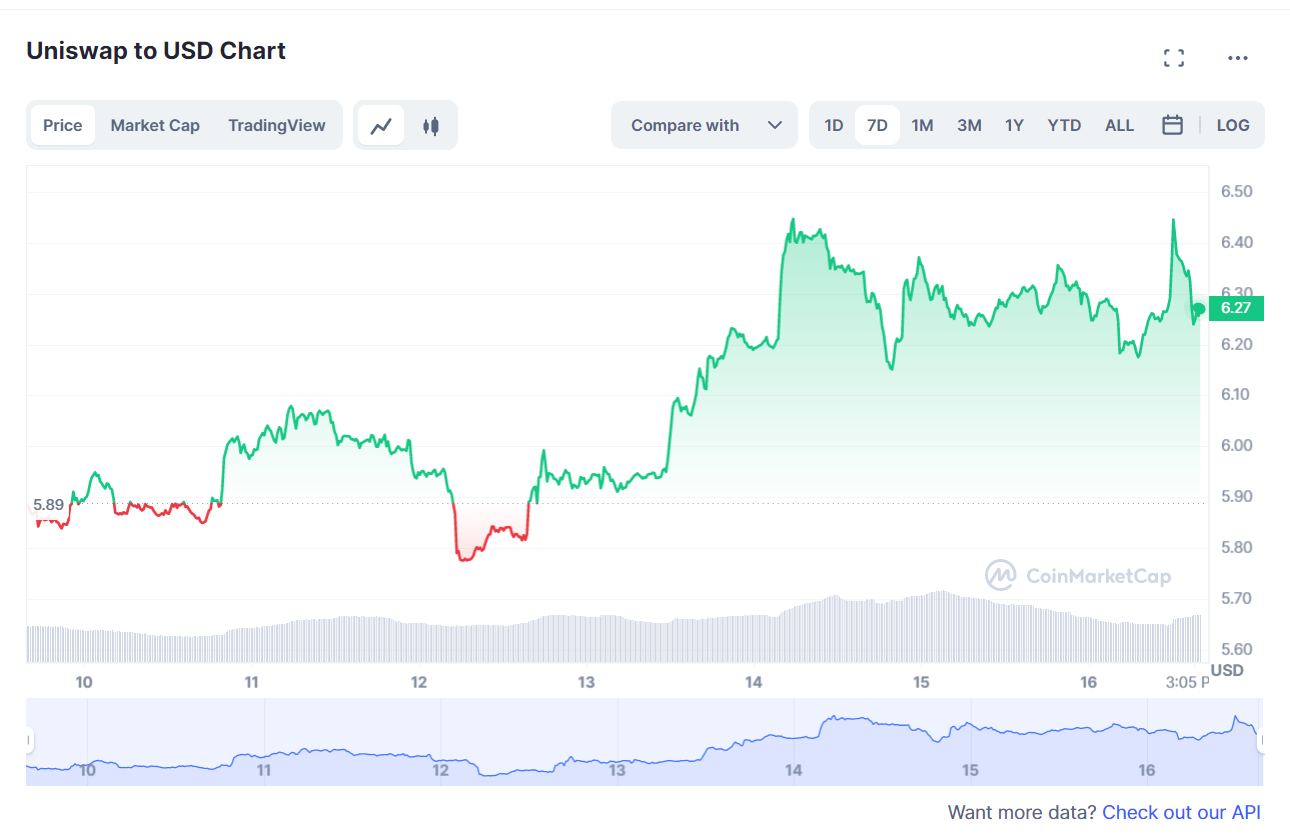Open the three-dot more options menu
1290x836 pixels.
point(1238,58)
